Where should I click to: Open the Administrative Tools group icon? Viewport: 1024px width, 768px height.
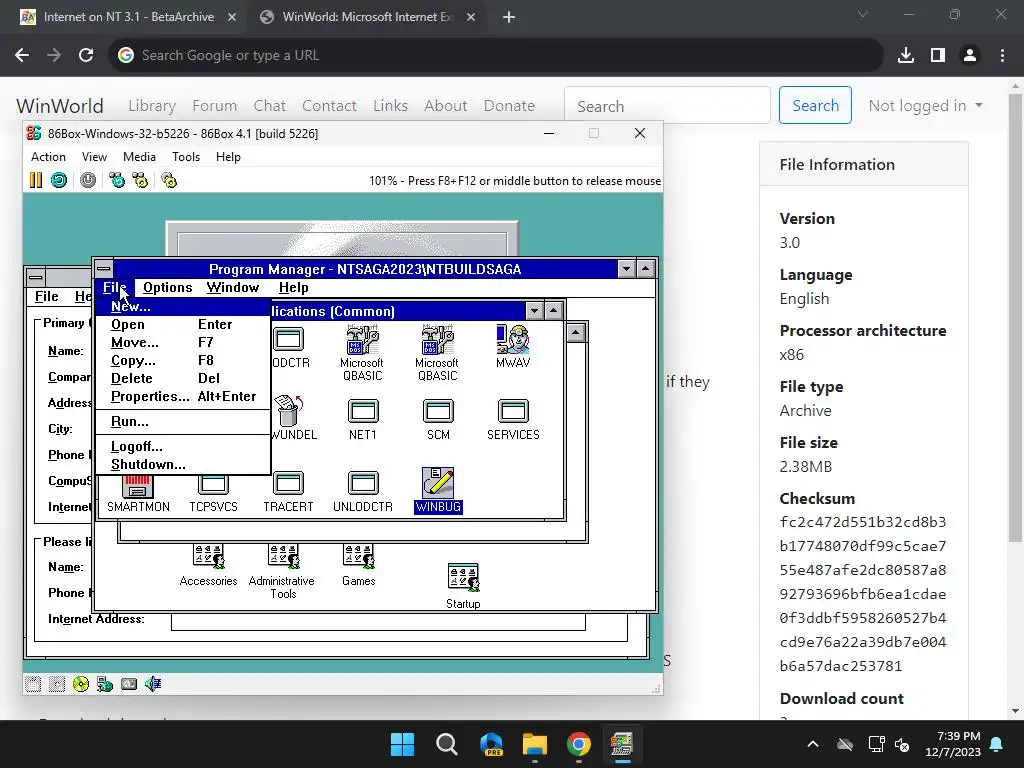coord(283,572)
